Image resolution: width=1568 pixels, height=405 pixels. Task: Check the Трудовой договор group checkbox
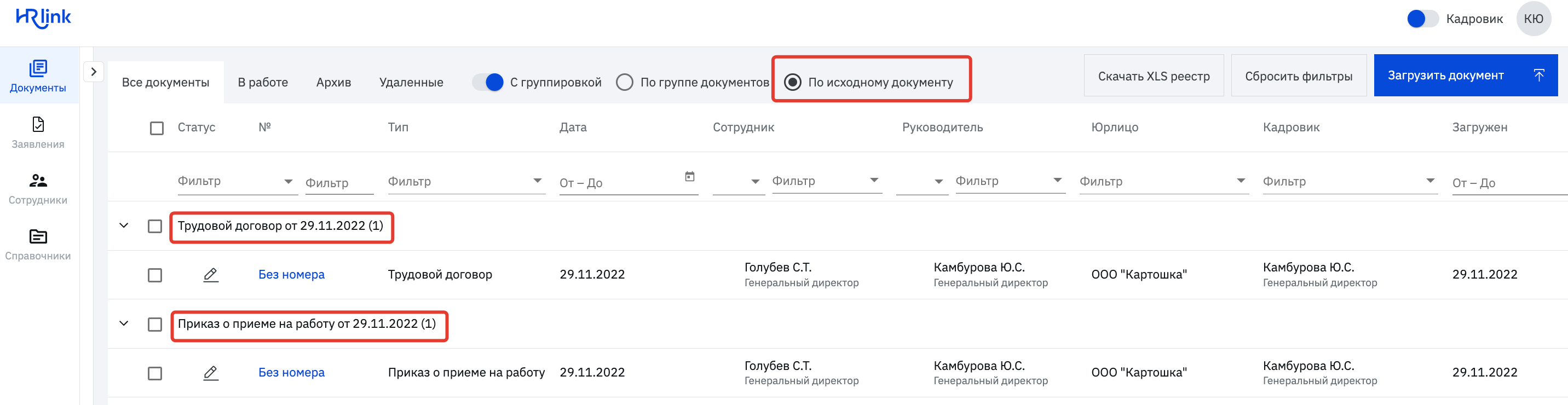point(155,226)
